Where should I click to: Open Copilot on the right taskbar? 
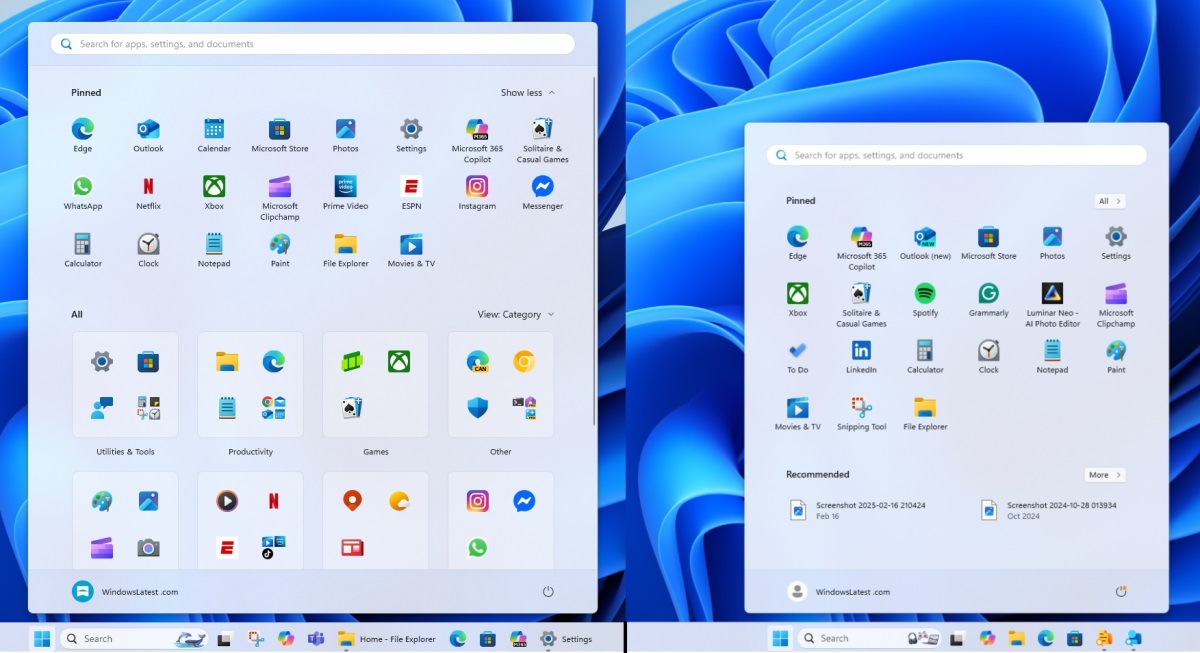[x=987, y=638]
